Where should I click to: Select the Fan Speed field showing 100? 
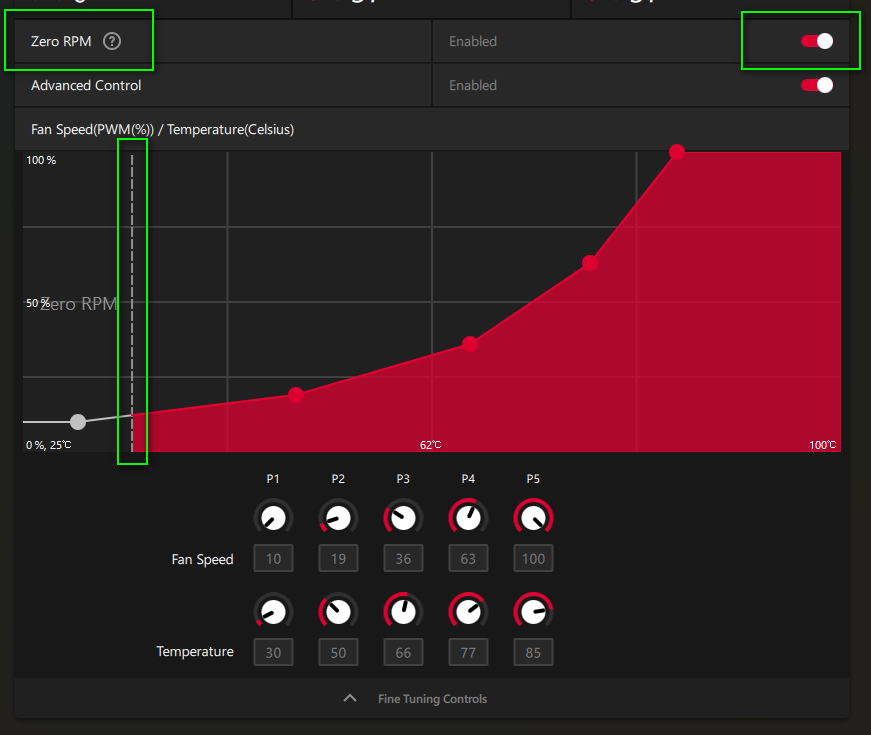coord(533,558)
